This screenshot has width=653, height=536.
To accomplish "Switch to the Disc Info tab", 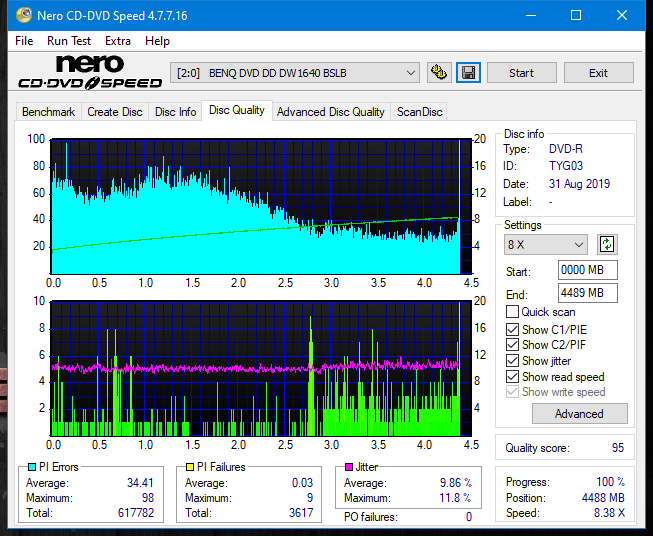I will (x=175, y=112).
